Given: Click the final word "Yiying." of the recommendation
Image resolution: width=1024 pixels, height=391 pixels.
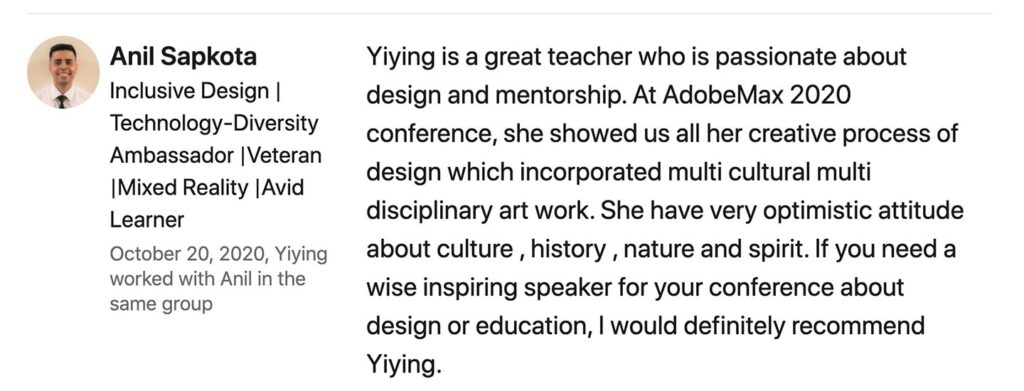Looking at the screenshot, I should pos(404,365).
